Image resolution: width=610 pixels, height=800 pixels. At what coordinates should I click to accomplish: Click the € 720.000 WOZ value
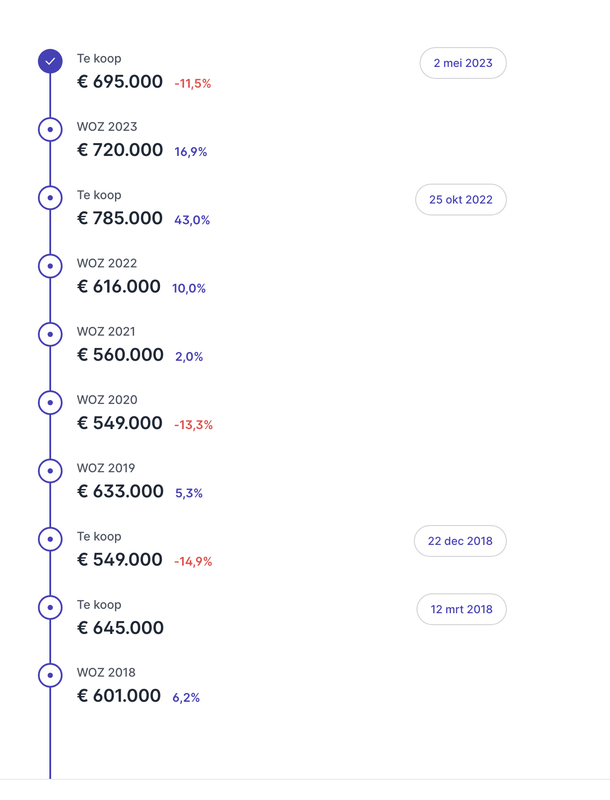click(x=120, y=150)
